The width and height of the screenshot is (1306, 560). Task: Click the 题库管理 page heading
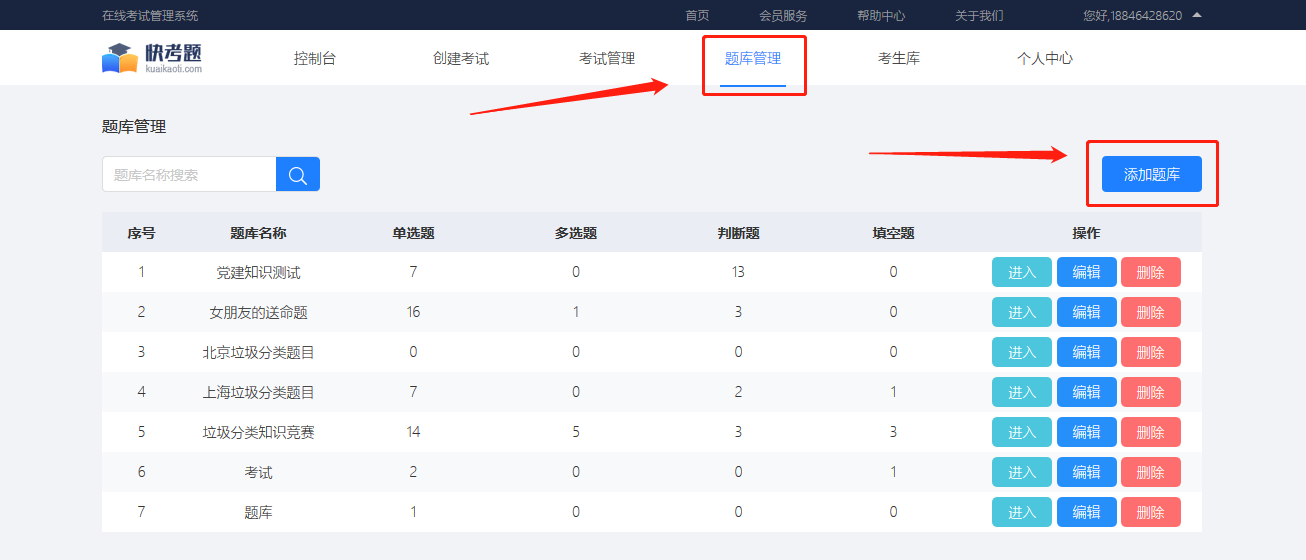tap(134, 127)
